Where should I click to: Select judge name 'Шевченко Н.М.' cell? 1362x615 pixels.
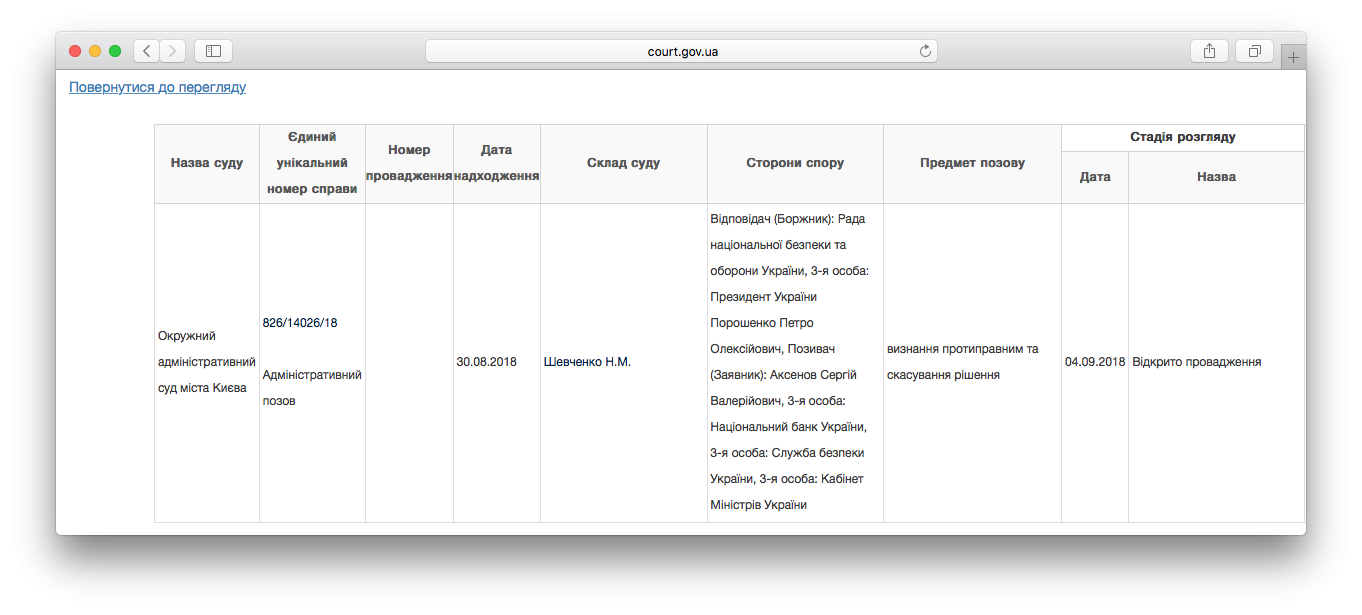(587, 362)
